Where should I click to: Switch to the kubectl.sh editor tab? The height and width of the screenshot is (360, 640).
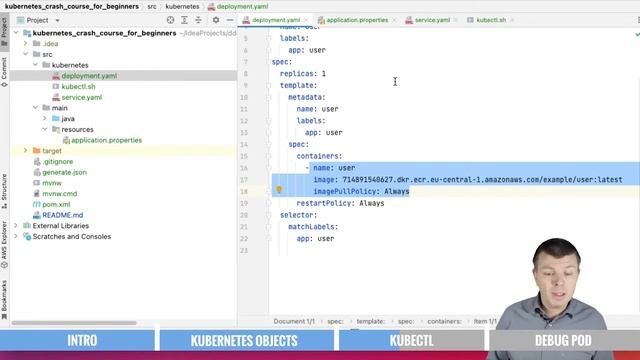pyautogui.click(x=491, y=20)
